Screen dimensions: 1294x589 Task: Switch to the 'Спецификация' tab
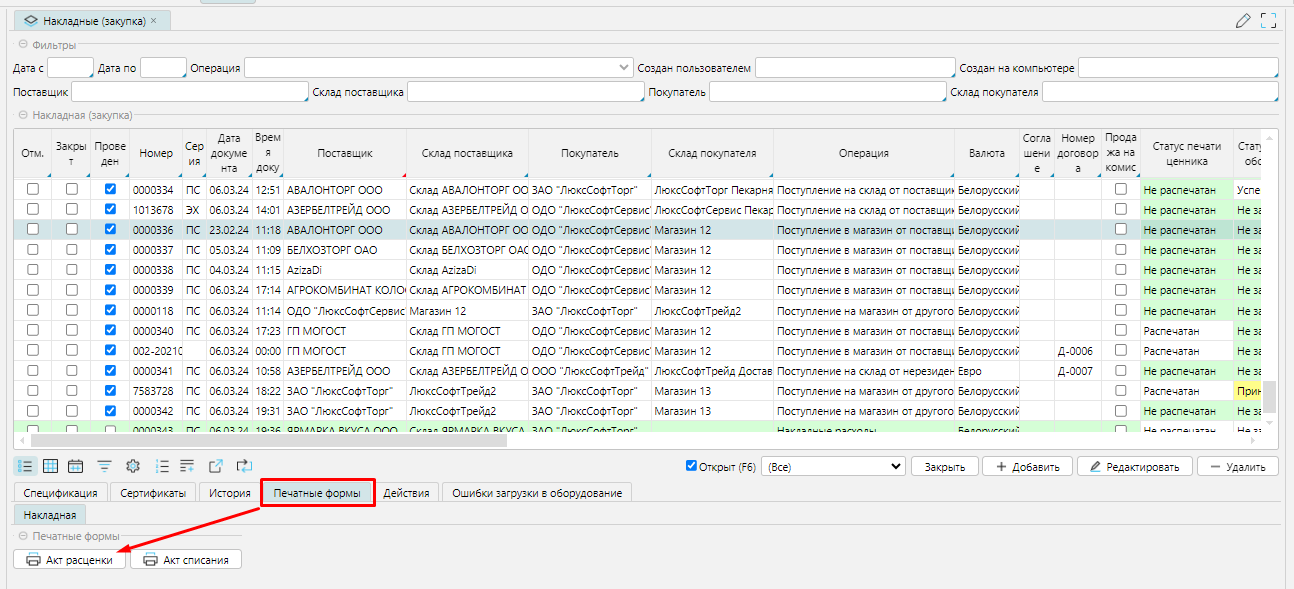[60, 493]
